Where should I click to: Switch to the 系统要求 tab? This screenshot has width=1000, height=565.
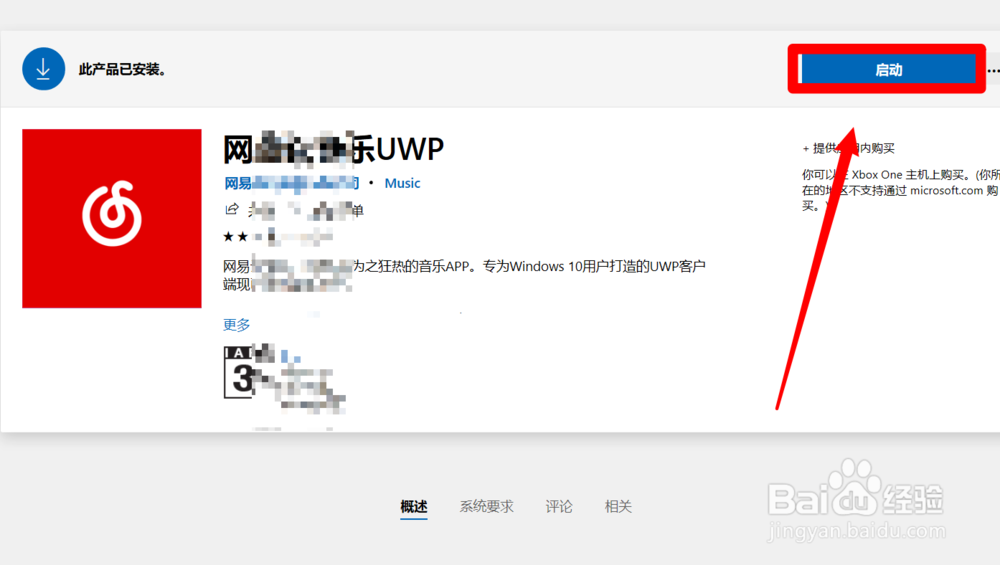point(487,507)
